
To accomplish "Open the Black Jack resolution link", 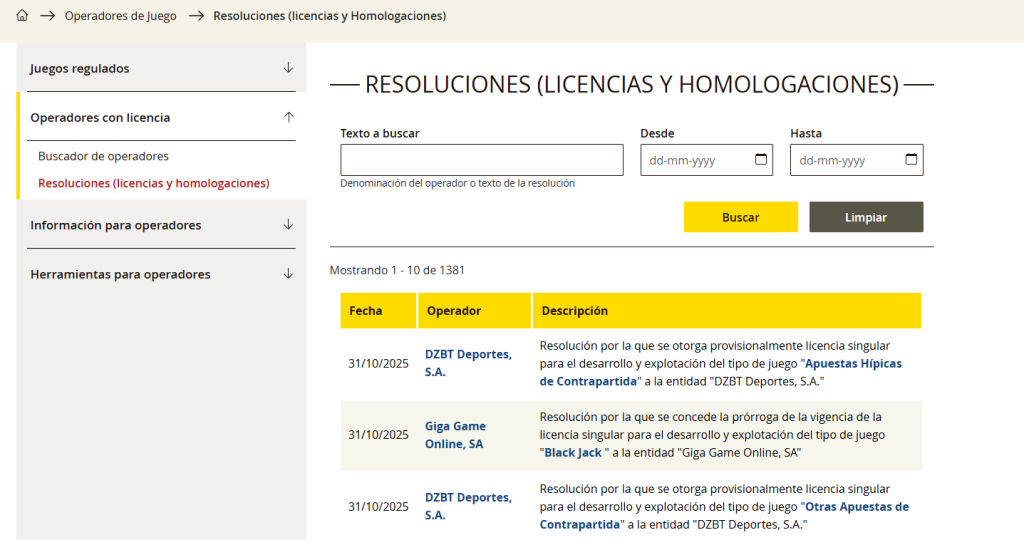I will click(x=574, y=453).
